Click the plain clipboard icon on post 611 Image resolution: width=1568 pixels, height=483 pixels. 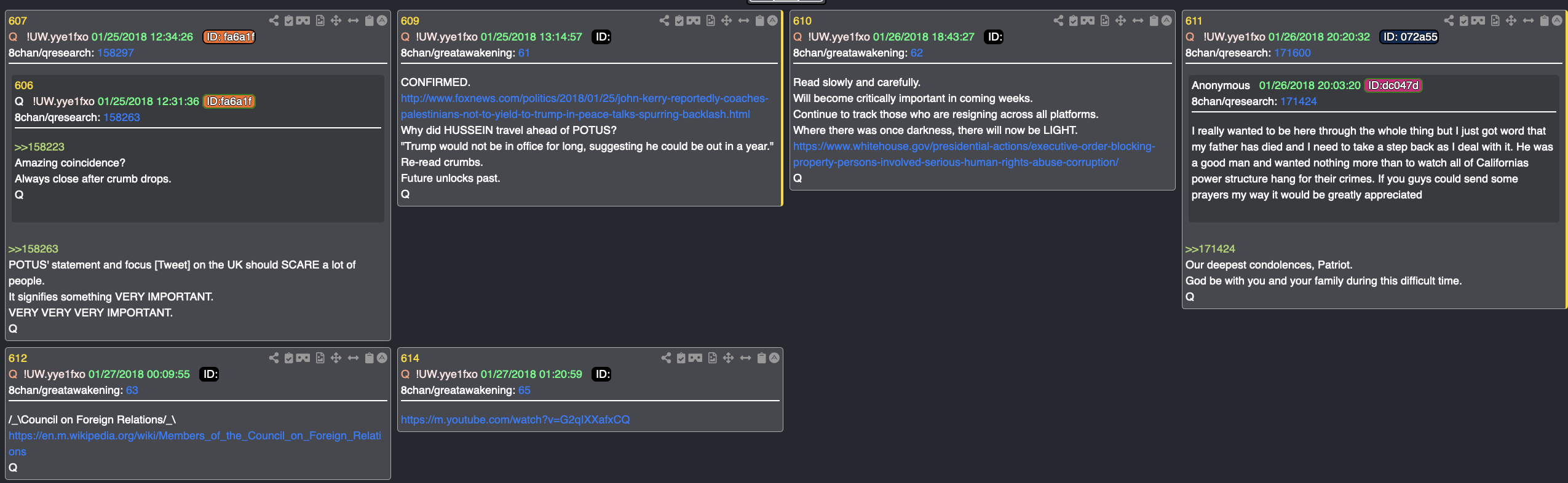tap(1544, 20)
